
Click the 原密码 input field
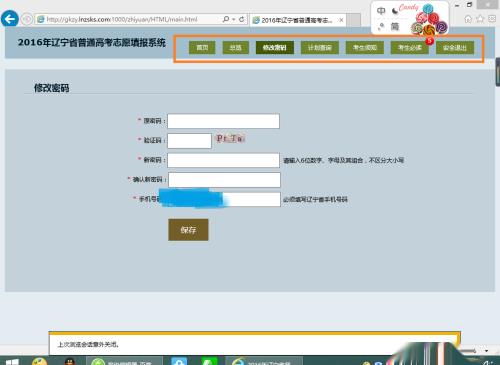point(223,121)
